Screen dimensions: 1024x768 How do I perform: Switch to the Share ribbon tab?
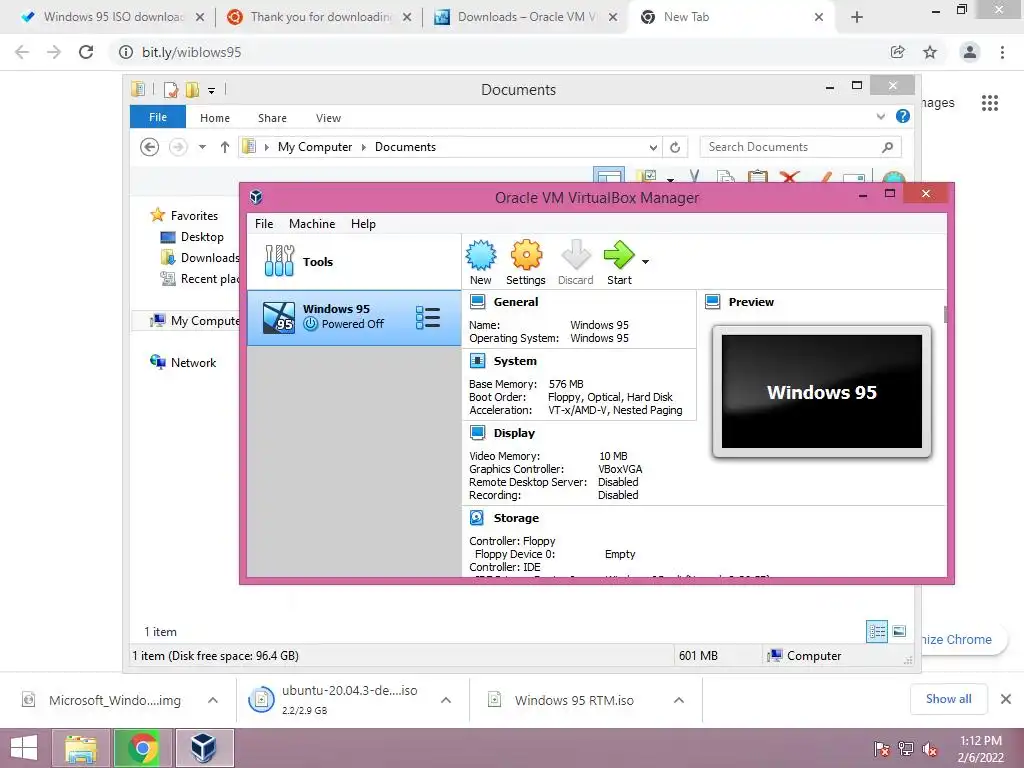272,118
